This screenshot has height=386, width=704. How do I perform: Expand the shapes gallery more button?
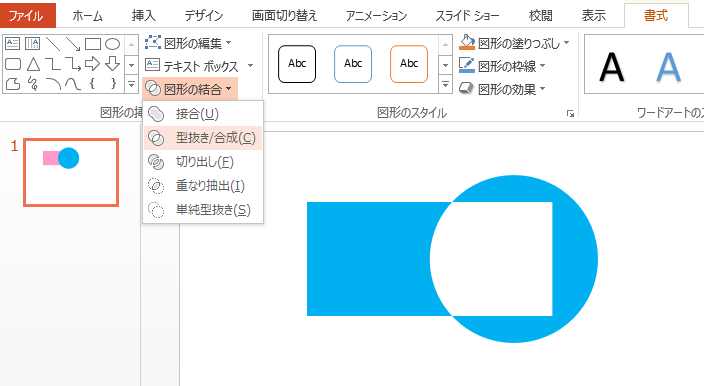(131, 84)
